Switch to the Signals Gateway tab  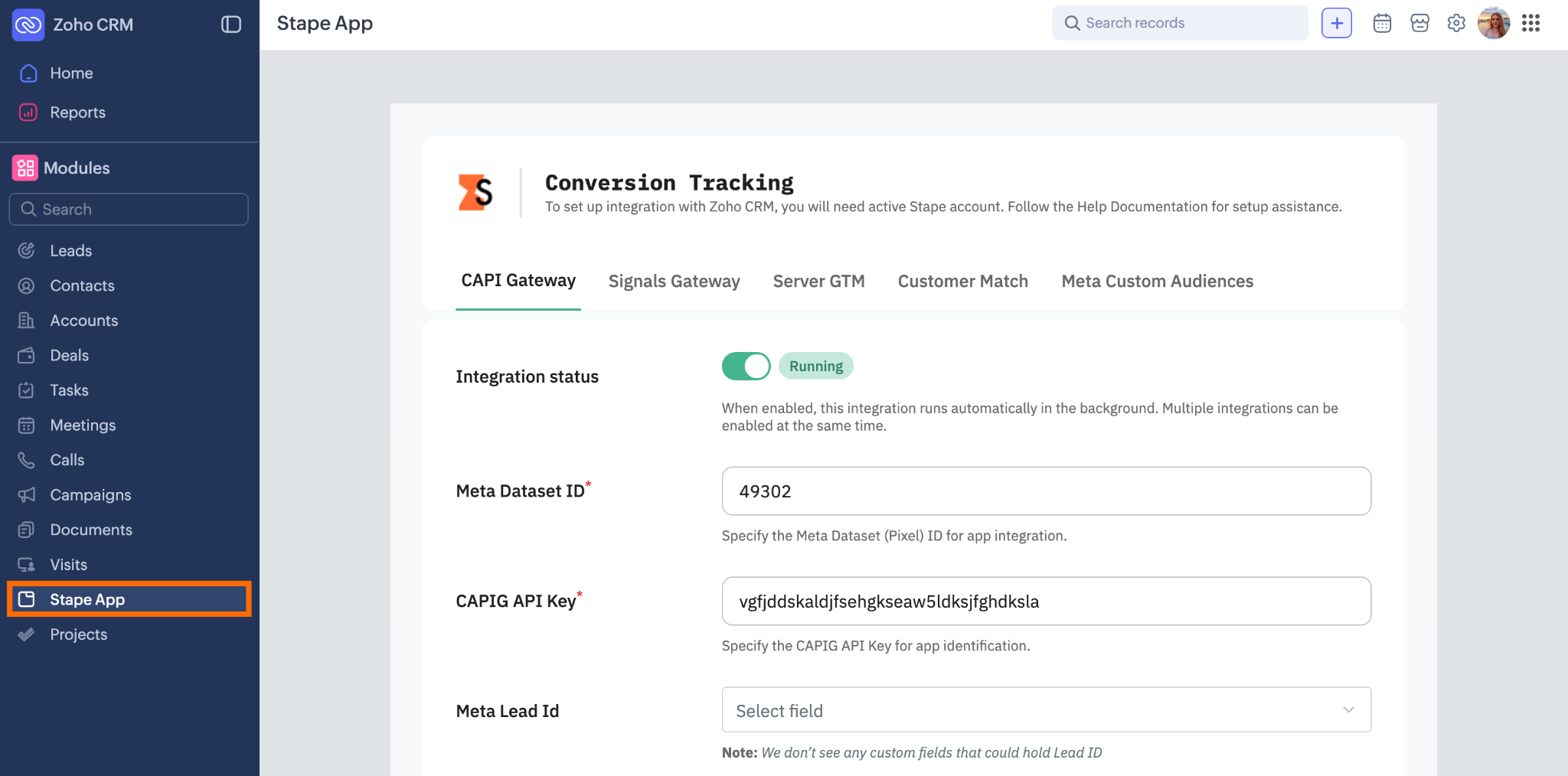(675, 282)
